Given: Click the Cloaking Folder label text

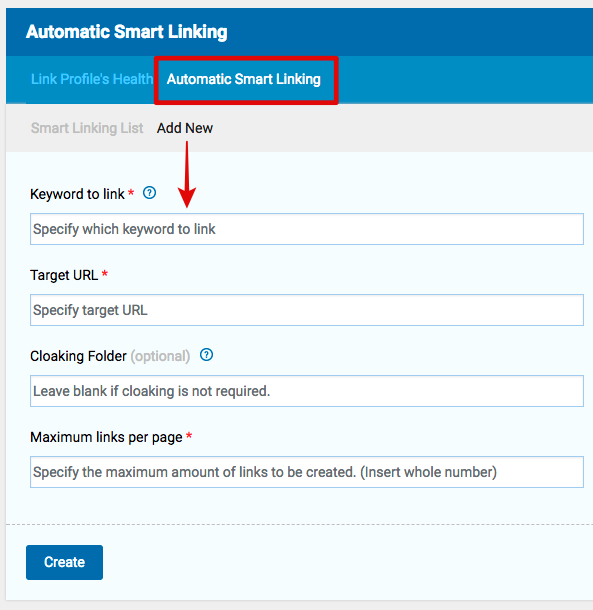Looking at the screenshot, I should pos(79,356).
